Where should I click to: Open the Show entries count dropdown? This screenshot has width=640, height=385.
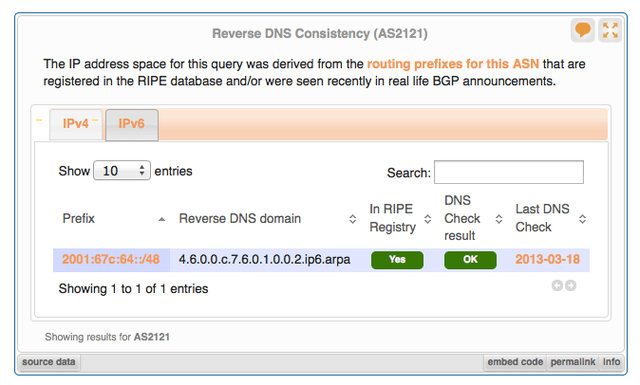[122, 170]
